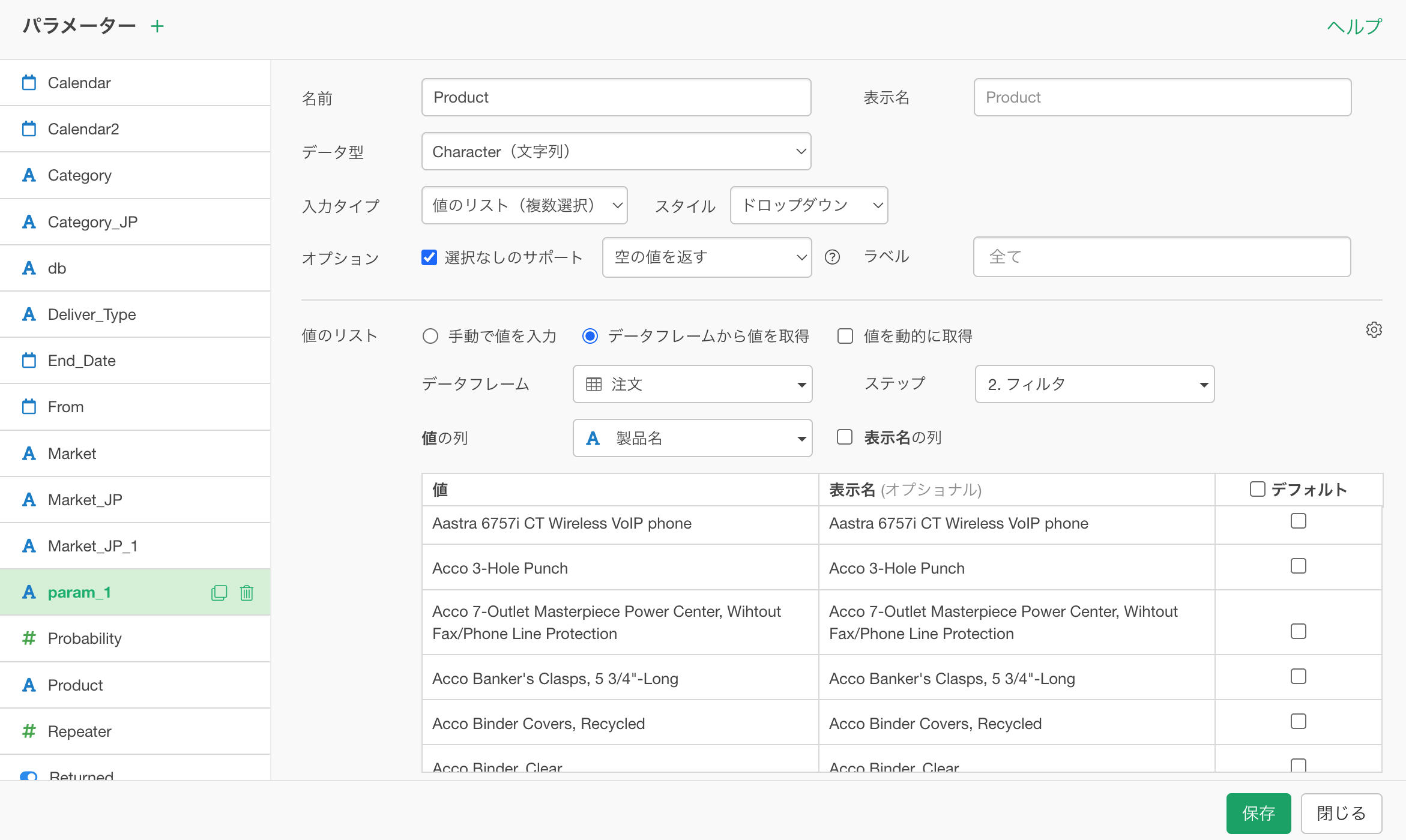1406x840 pixels.
Task: Open the value list settings gear
Action: click(x=1374, y=330)
